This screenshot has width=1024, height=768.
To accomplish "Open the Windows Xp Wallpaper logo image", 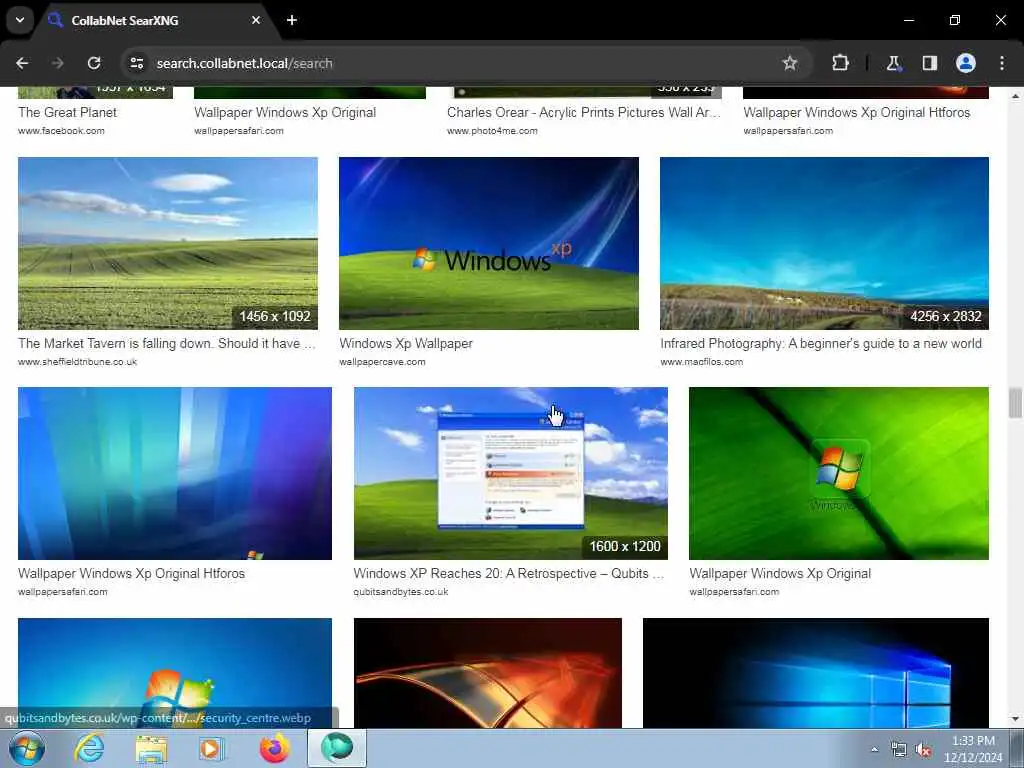I will (488, 243).
